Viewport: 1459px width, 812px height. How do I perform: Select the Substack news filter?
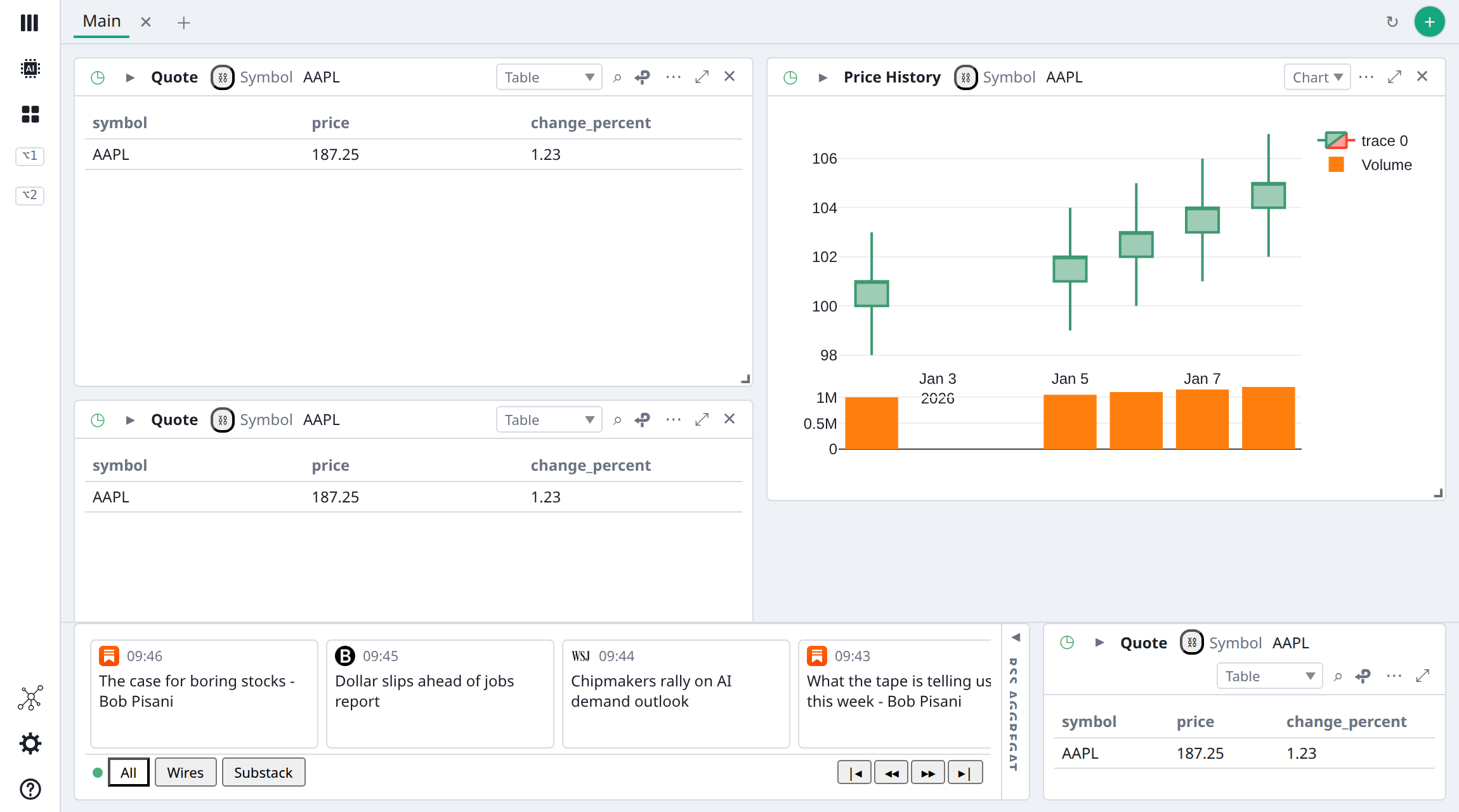pyautogui.click(x=263, y=772)
